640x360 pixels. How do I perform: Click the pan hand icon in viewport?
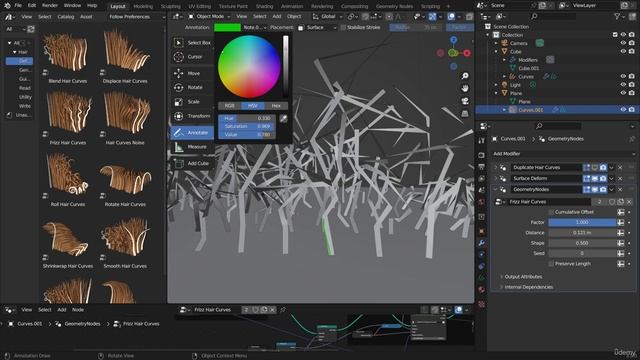[x=465, y=88]
